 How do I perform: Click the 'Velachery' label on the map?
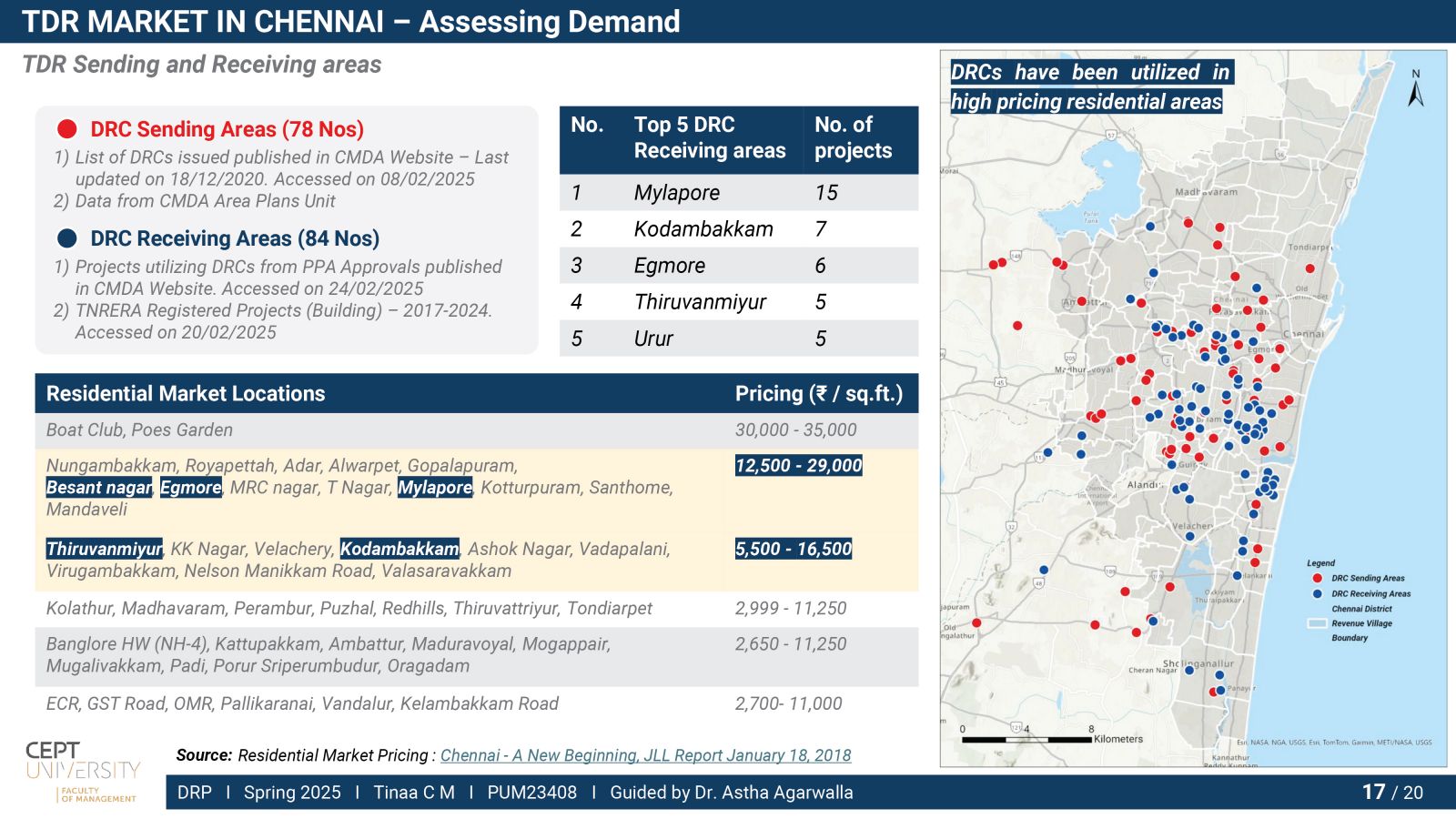pos(1192,526)
